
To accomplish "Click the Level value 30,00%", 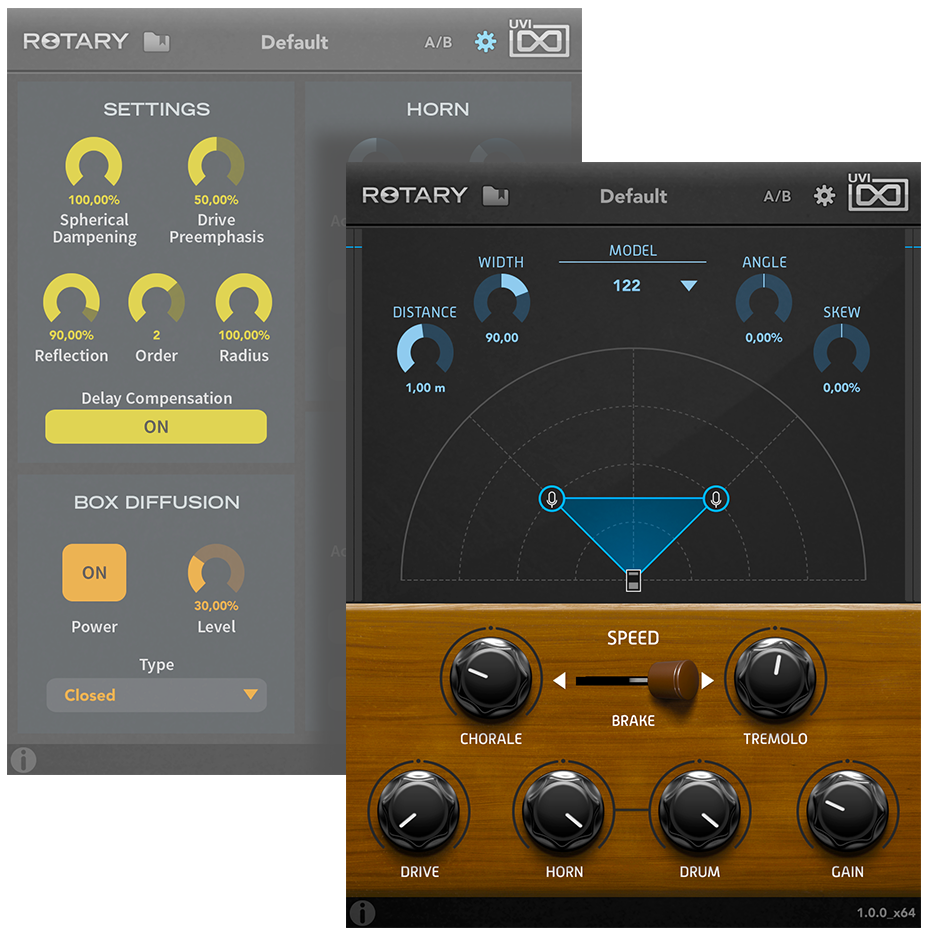I will pyautogui.click(x=216, y=605).
